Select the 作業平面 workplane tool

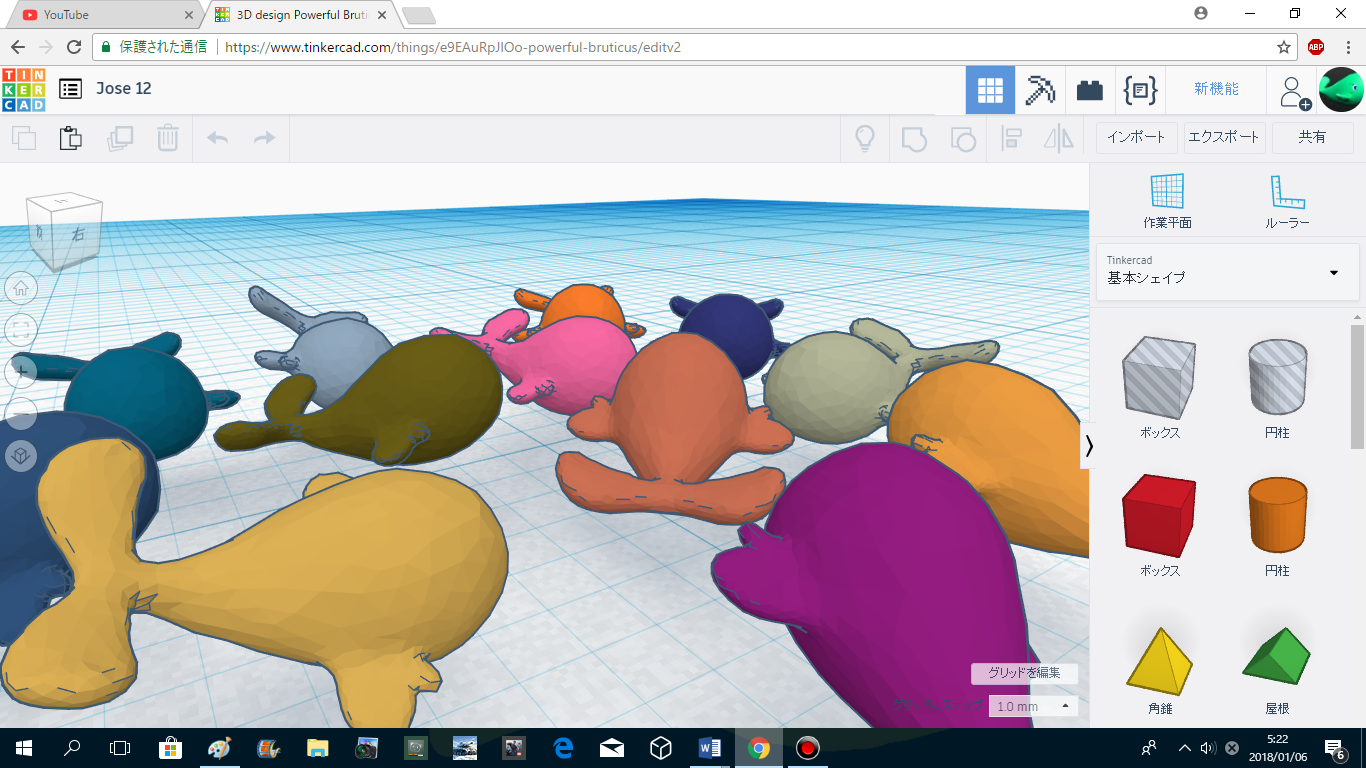[x=1167, y=201]
